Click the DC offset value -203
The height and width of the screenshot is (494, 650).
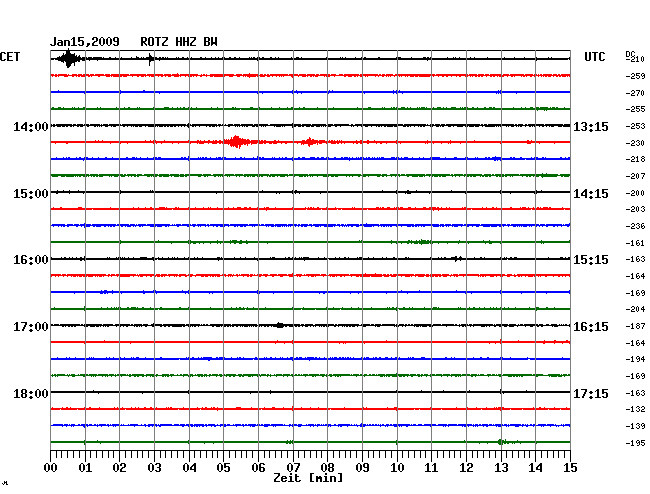pos(635,209)
